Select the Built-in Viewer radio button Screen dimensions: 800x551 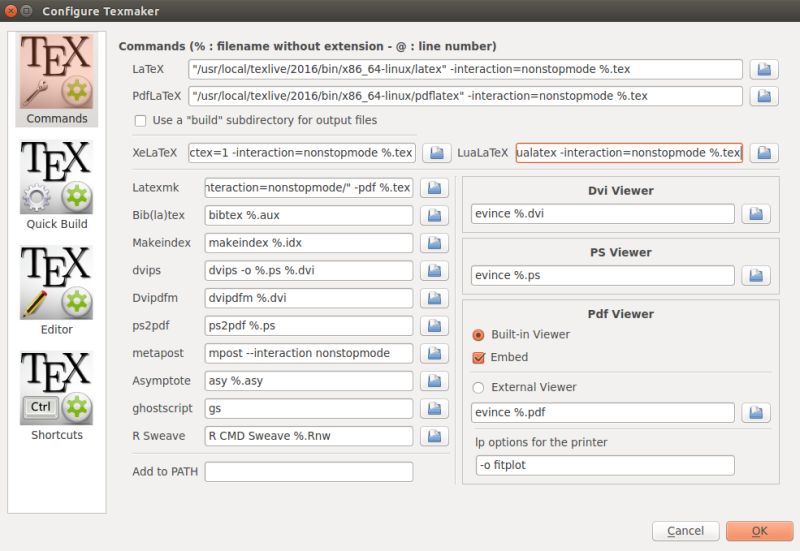click(478, 335)
